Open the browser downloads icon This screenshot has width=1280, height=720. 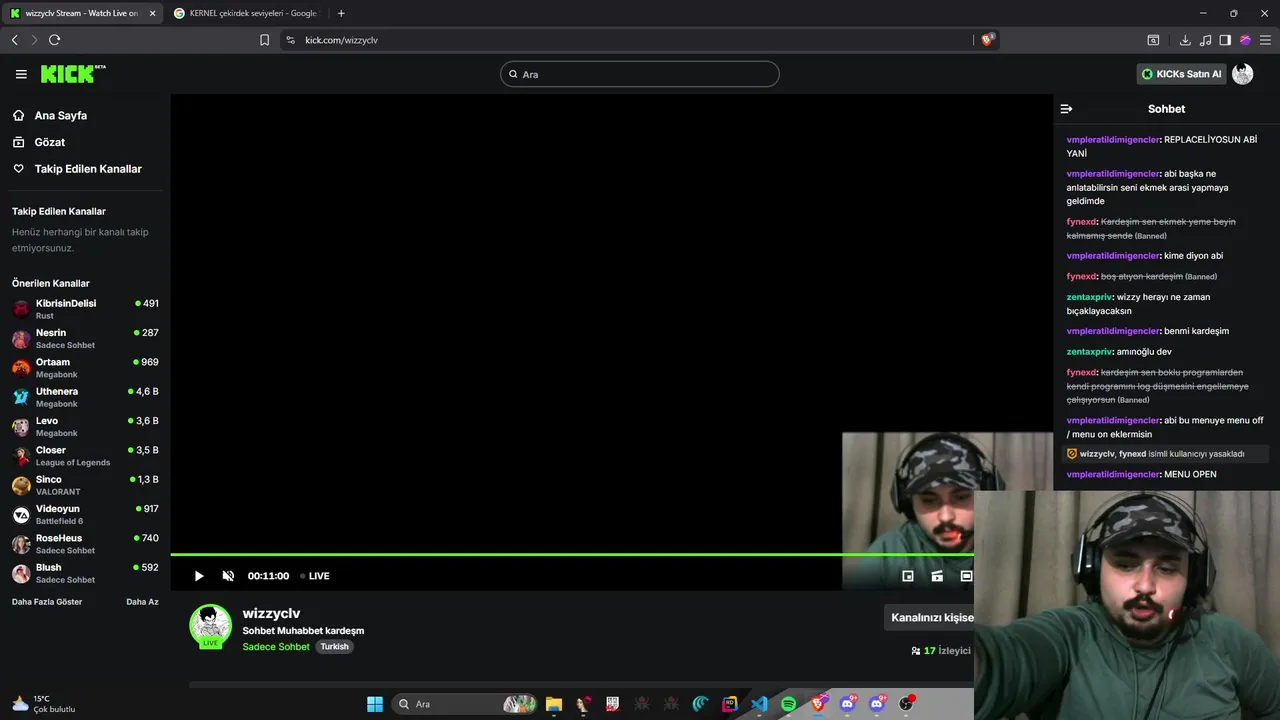click(x=1185, y=40)
